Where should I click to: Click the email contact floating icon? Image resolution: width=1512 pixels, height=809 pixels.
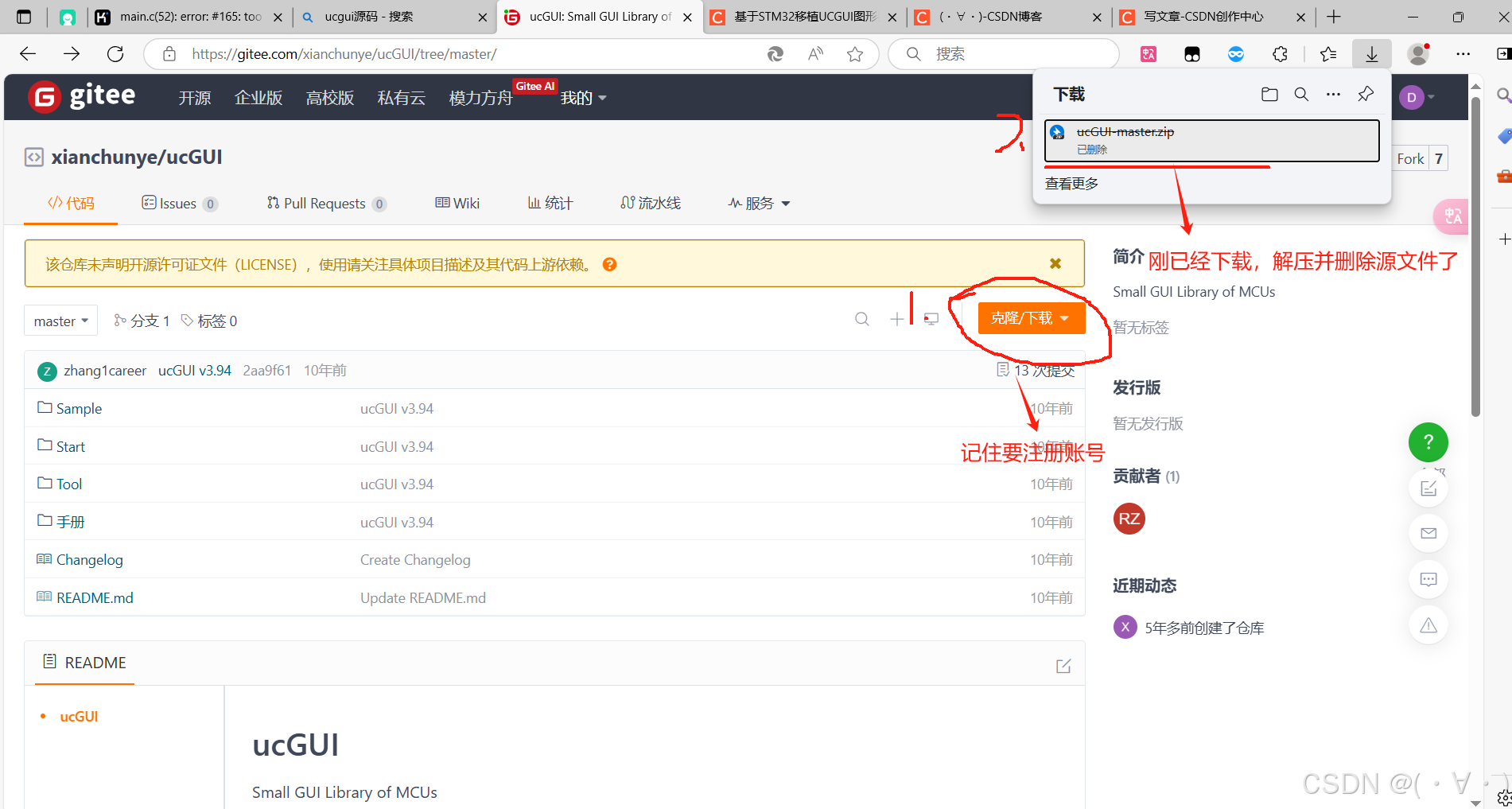pyautogui.click(x=1428, y=533)
